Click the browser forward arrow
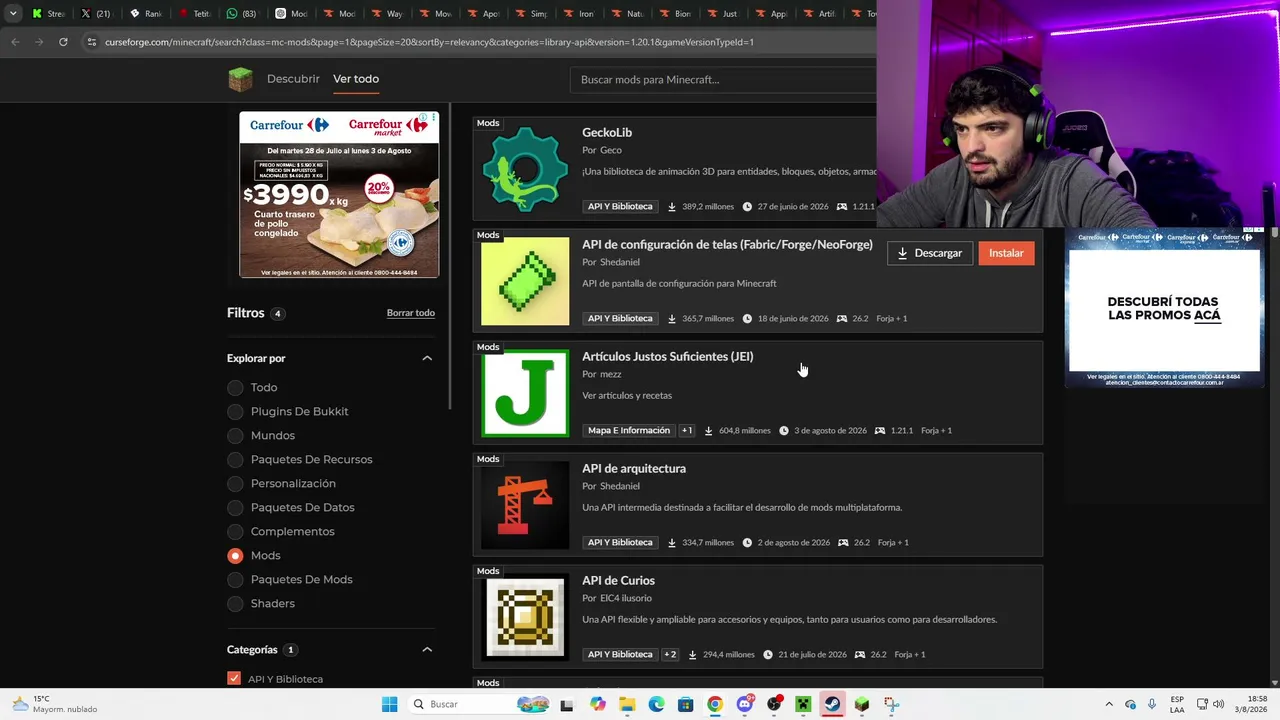 (x=39, y=42)
